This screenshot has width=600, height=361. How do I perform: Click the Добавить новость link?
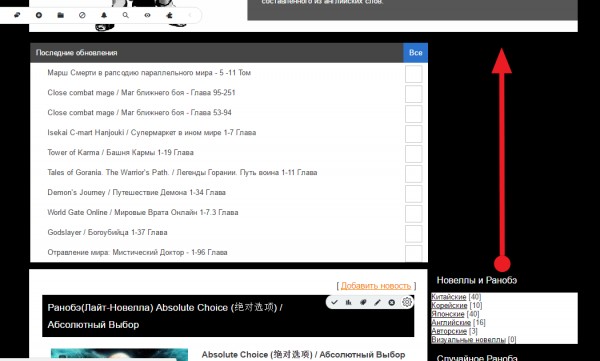click(376, 286)
